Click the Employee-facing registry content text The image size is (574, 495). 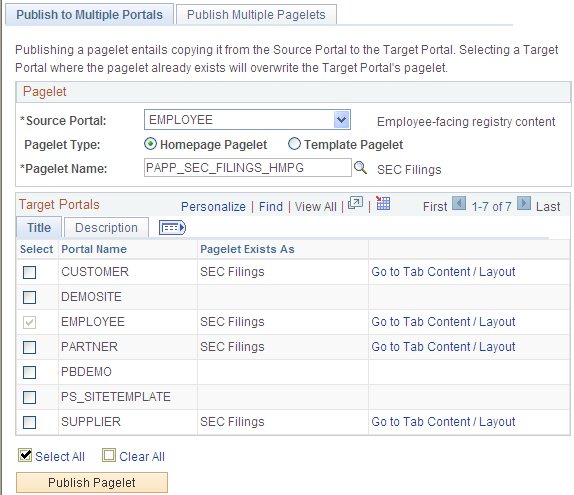(466, 122)
